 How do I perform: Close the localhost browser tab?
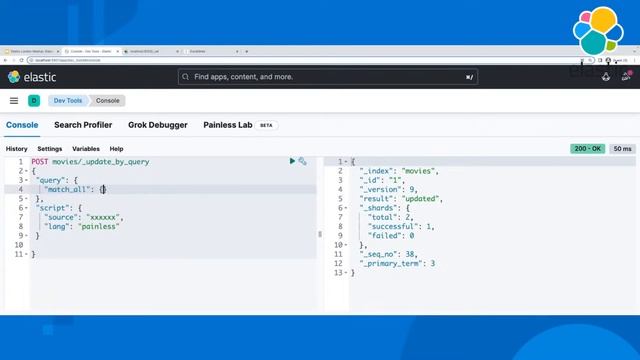click(x=178, y=51)
